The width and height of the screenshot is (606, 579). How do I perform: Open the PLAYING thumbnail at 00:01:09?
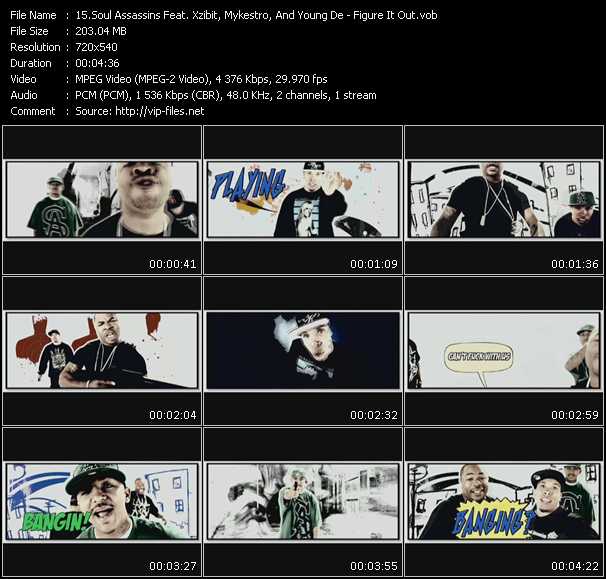point(303,199)
